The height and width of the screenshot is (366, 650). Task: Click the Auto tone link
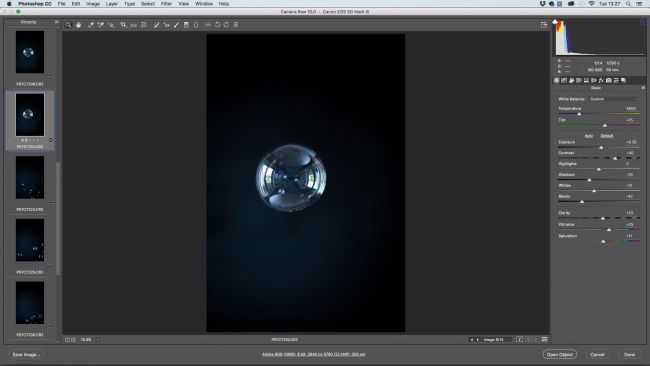[589, 136]
